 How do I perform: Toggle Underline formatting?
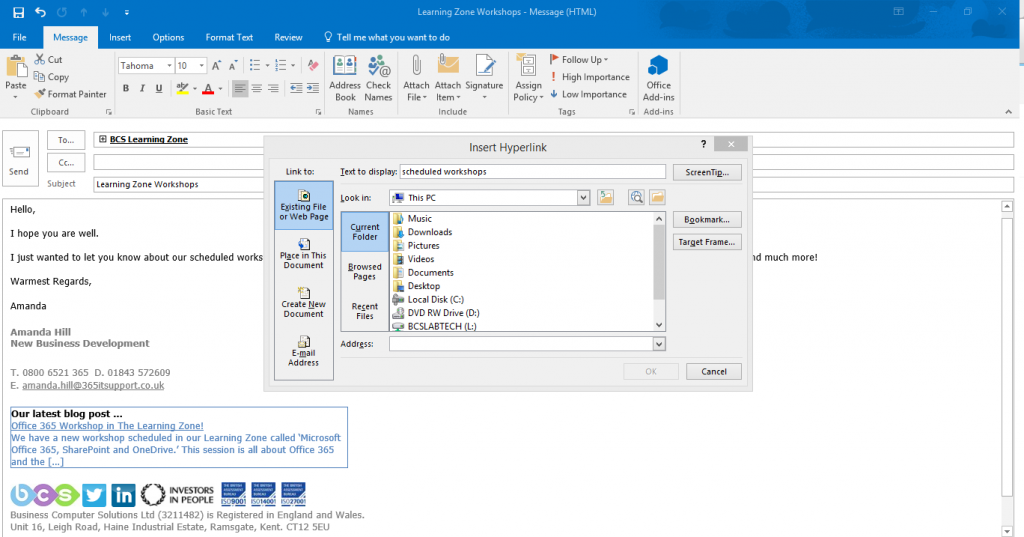click(159, 88)
